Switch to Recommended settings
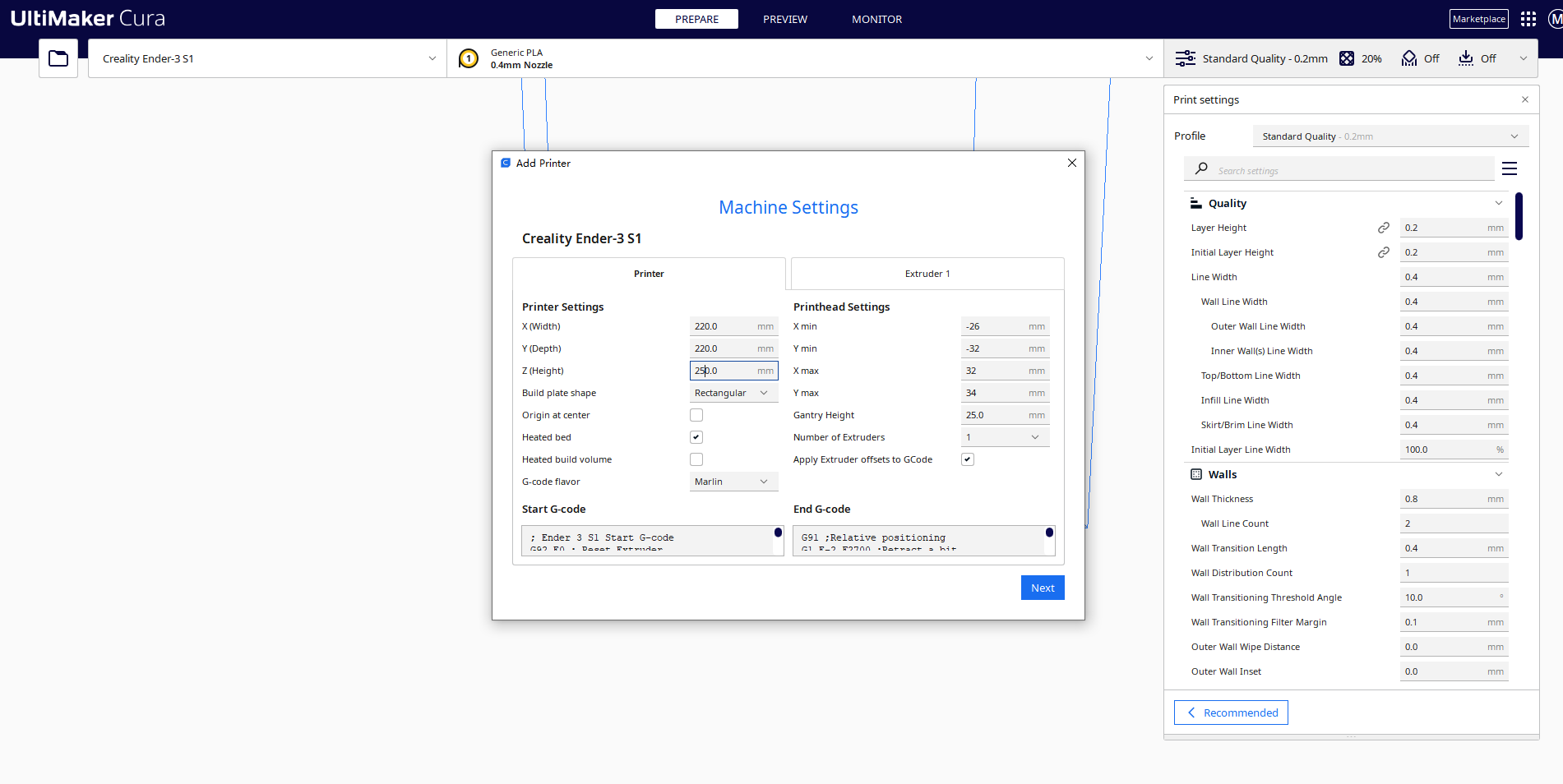1563x784 pixels. click(1231, 713)
